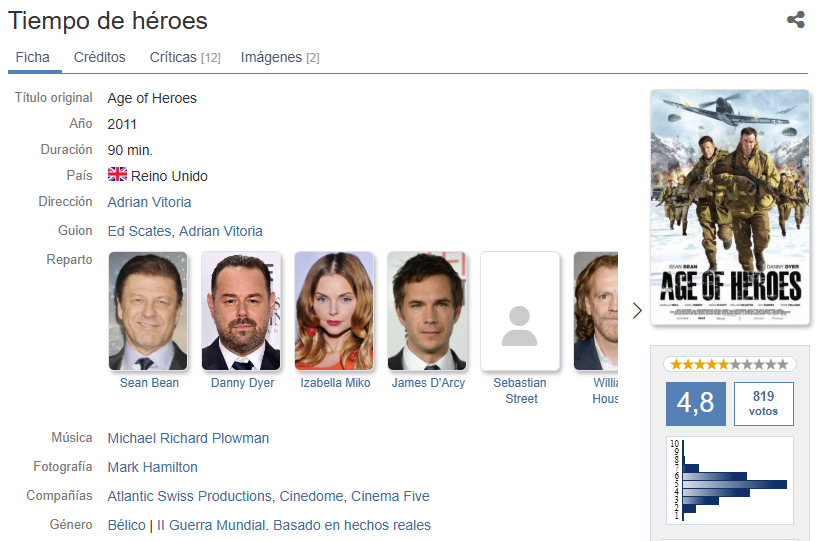
Task: Click the Sean Bean name link
Action: point(149,383)
